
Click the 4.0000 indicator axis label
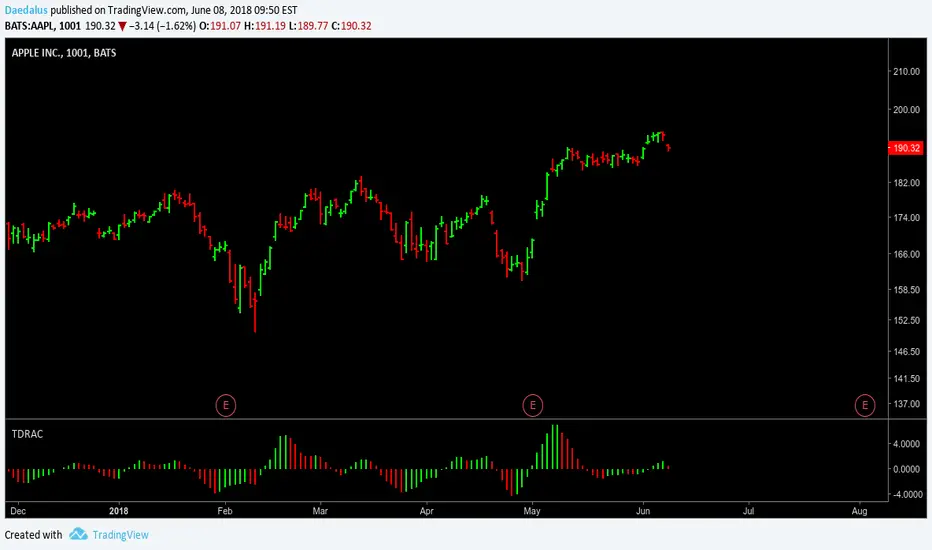[908, 444]
